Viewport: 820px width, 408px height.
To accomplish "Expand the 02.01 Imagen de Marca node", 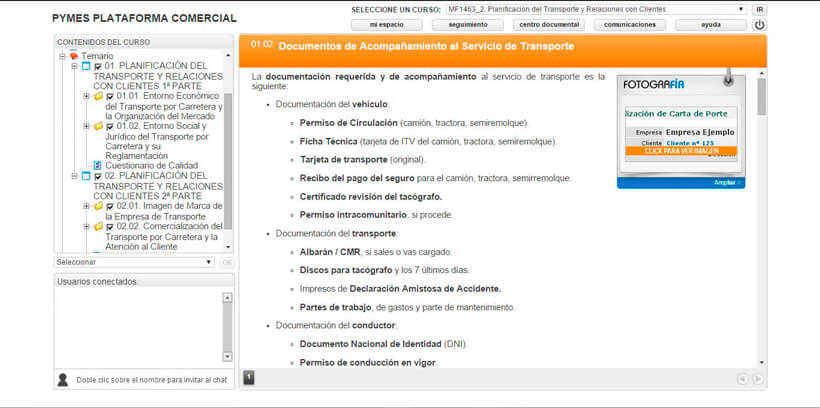I will point(86,206).
